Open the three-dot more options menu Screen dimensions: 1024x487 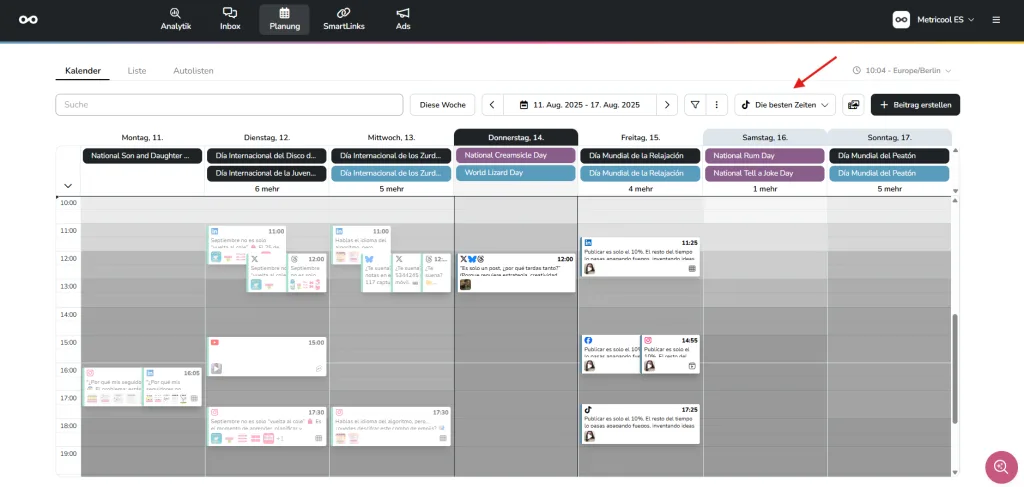point(716,105)
